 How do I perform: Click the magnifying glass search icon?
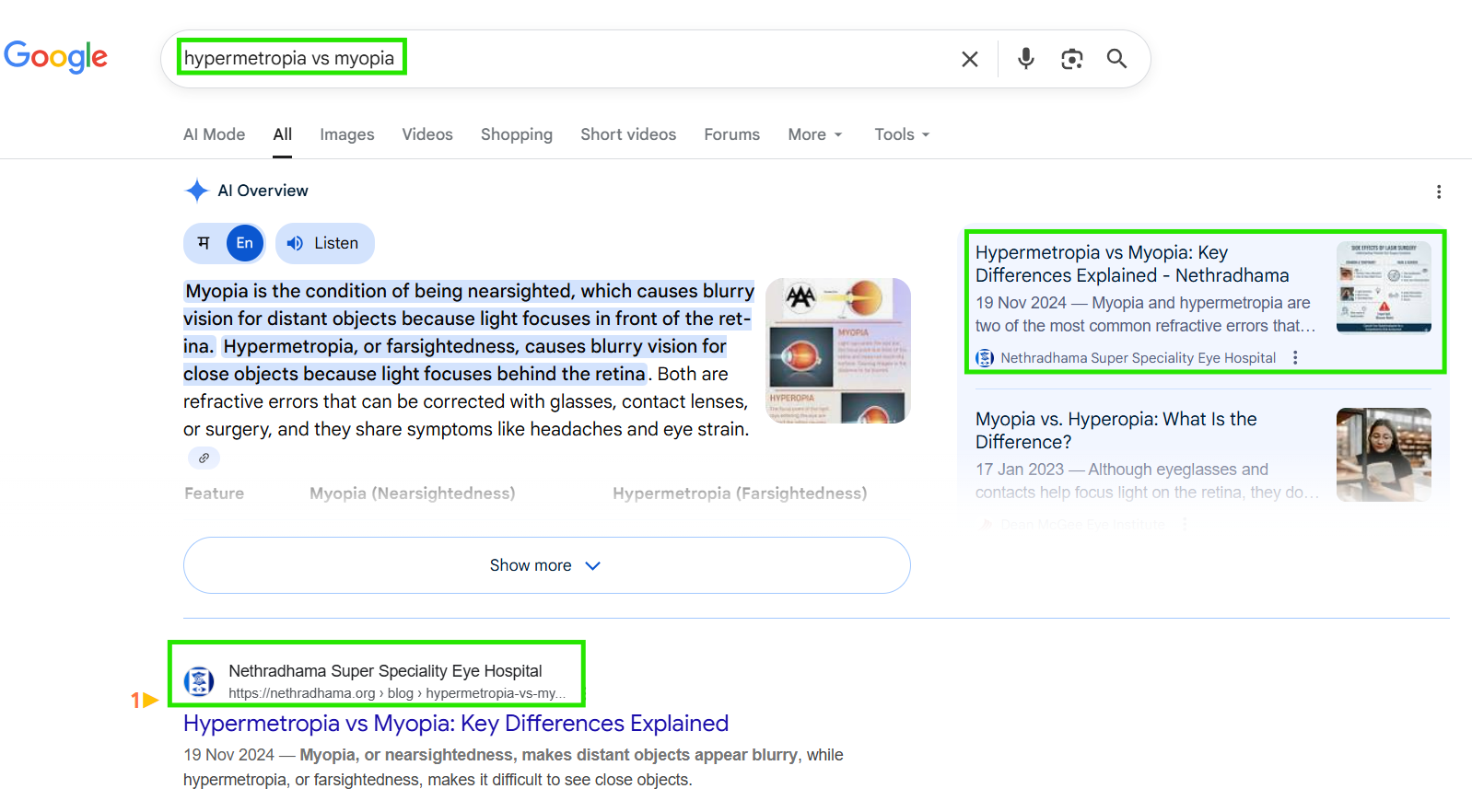point(1116,59)
